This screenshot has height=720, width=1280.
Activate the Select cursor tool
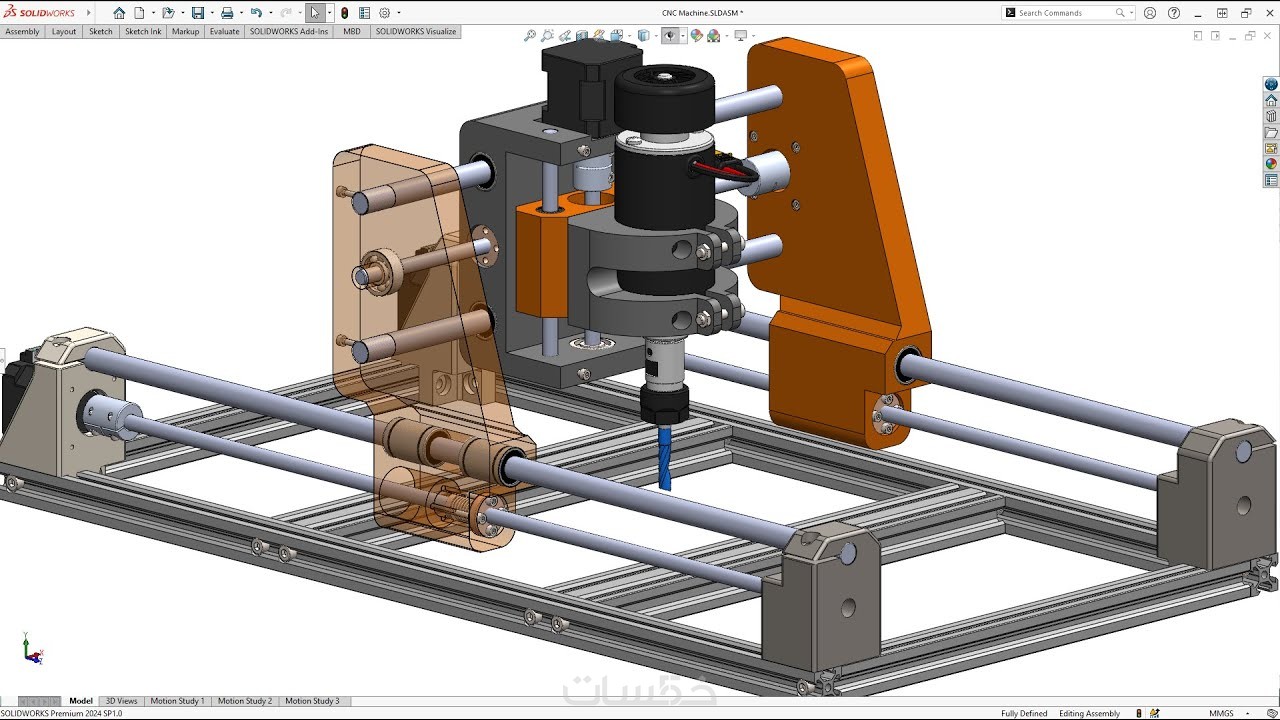pyautogui.click(x=315, y=13)
